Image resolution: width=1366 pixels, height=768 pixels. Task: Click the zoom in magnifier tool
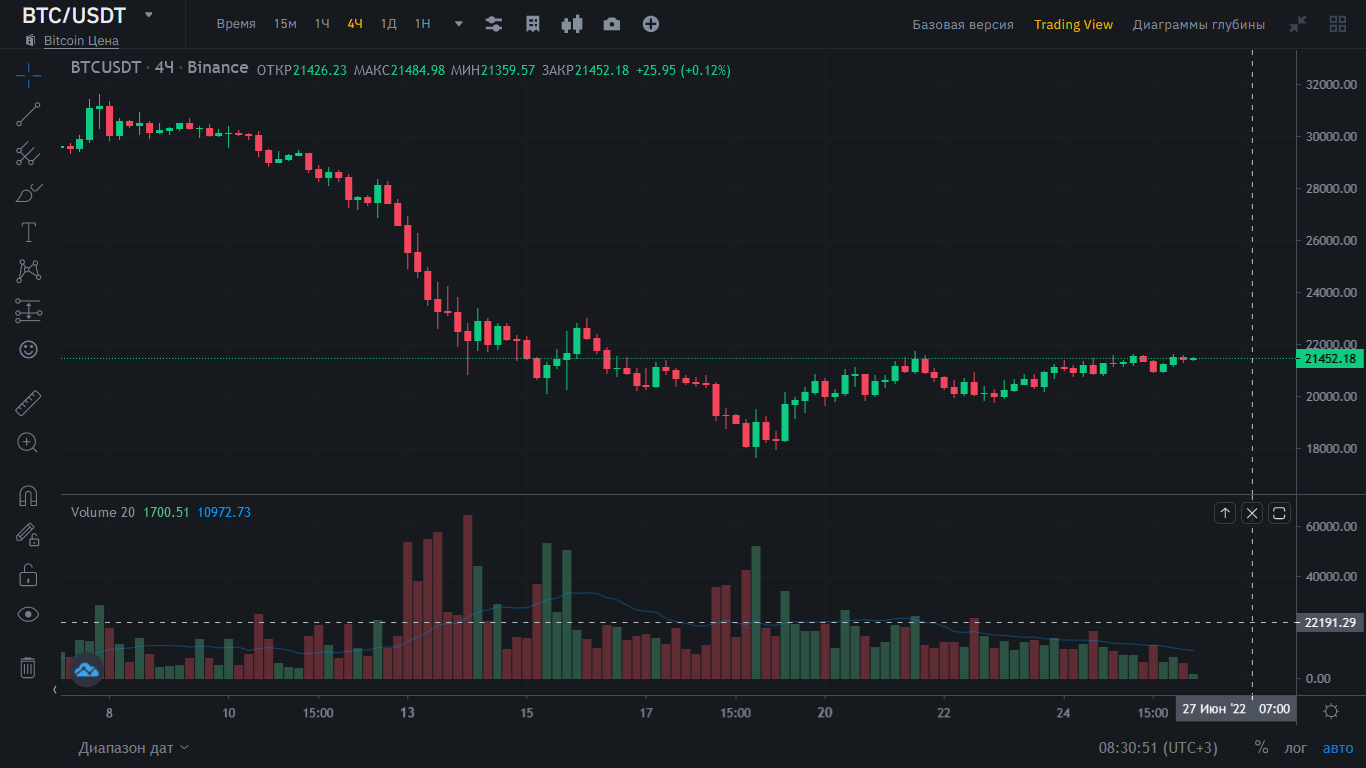(x=28, y=442)
